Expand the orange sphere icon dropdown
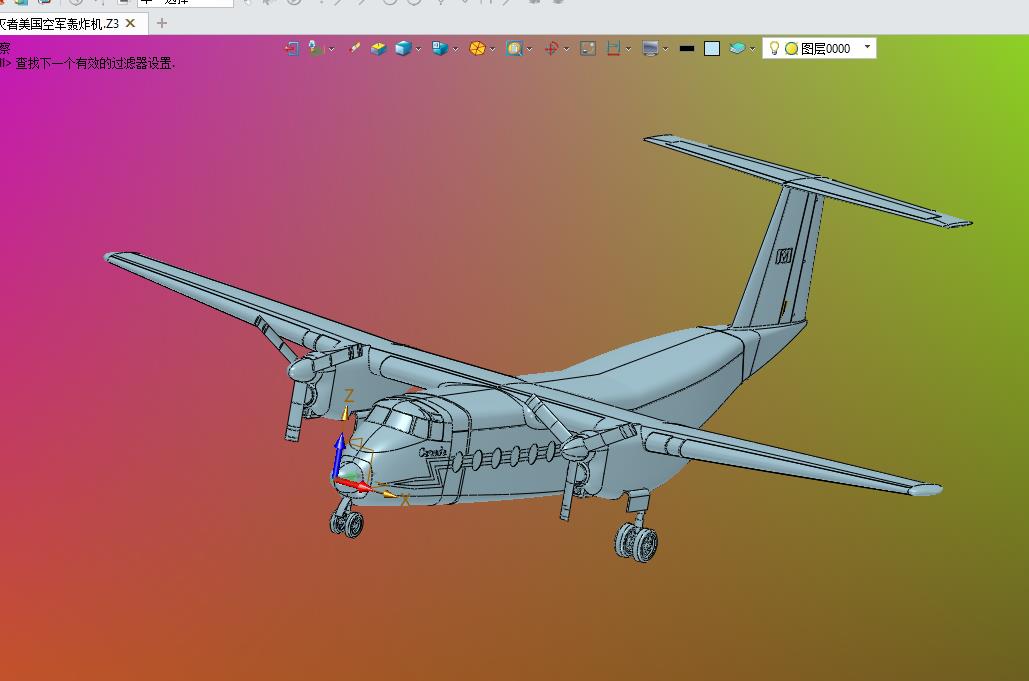The height and width of the screenshot is (681, 1029). [x=492, y=49]
